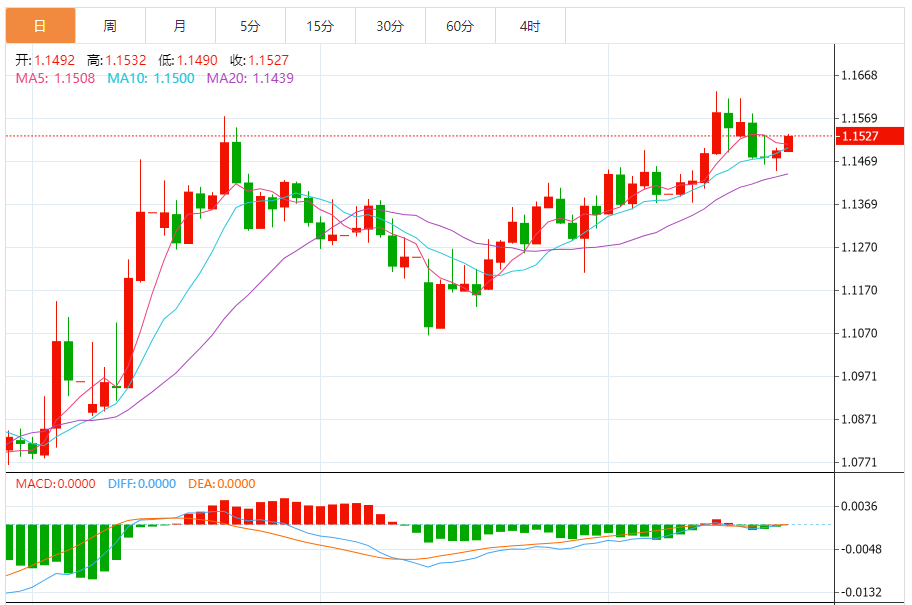Click the 1.1270 price axis label
Image resolution: width=912 pixels, height=605 pixels.
click(859, 247)
